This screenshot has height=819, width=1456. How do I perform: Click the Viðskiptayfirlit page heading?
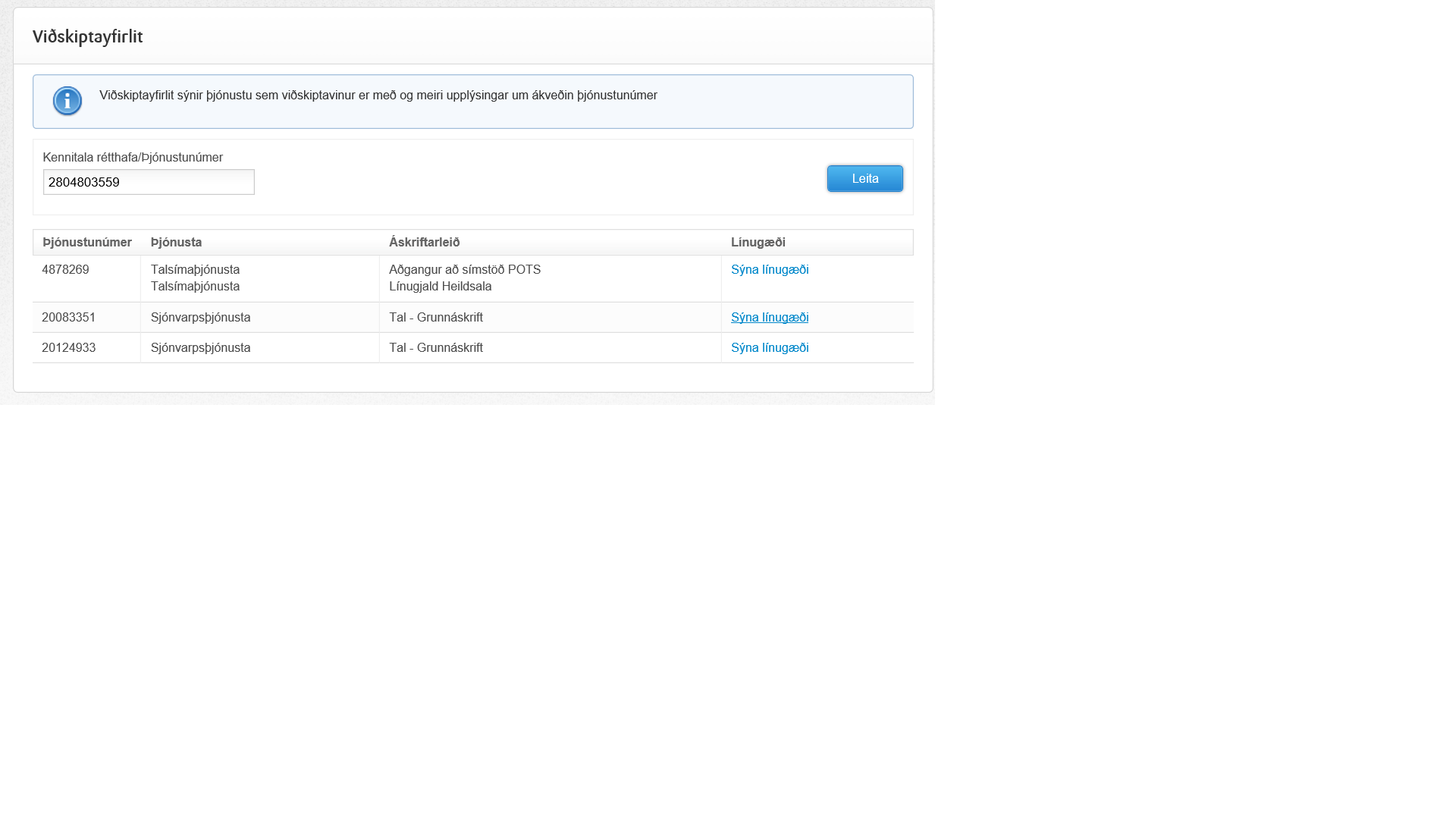pyautogui.click(x=87, y=36)
